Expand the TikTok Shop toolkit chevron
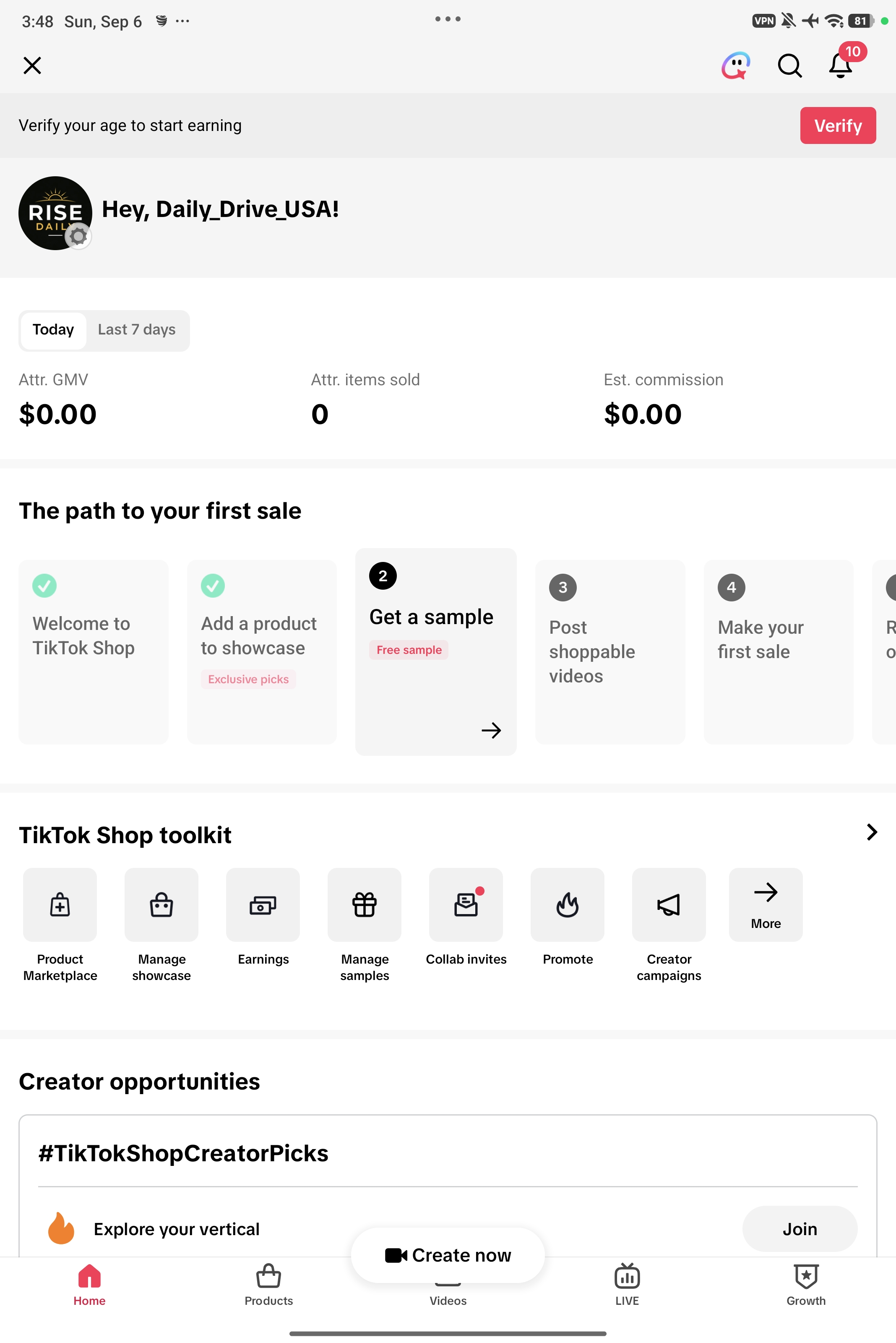This screenshot has height=1343, width=896. point(871,832)
